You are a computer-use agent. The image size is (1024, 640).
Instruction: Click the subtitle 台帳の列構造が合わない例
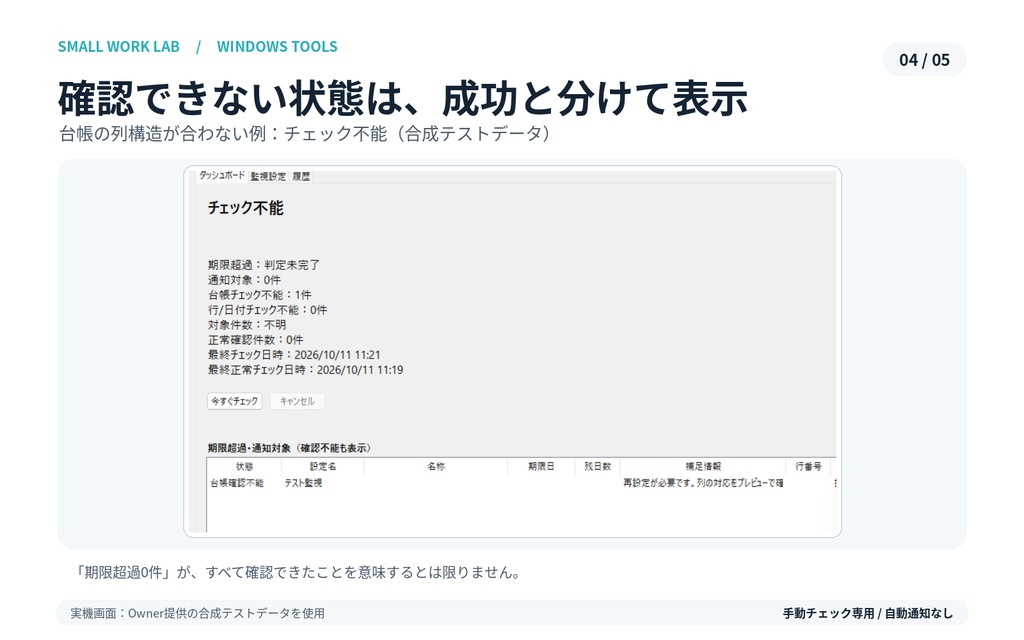(x=304, y=134)
